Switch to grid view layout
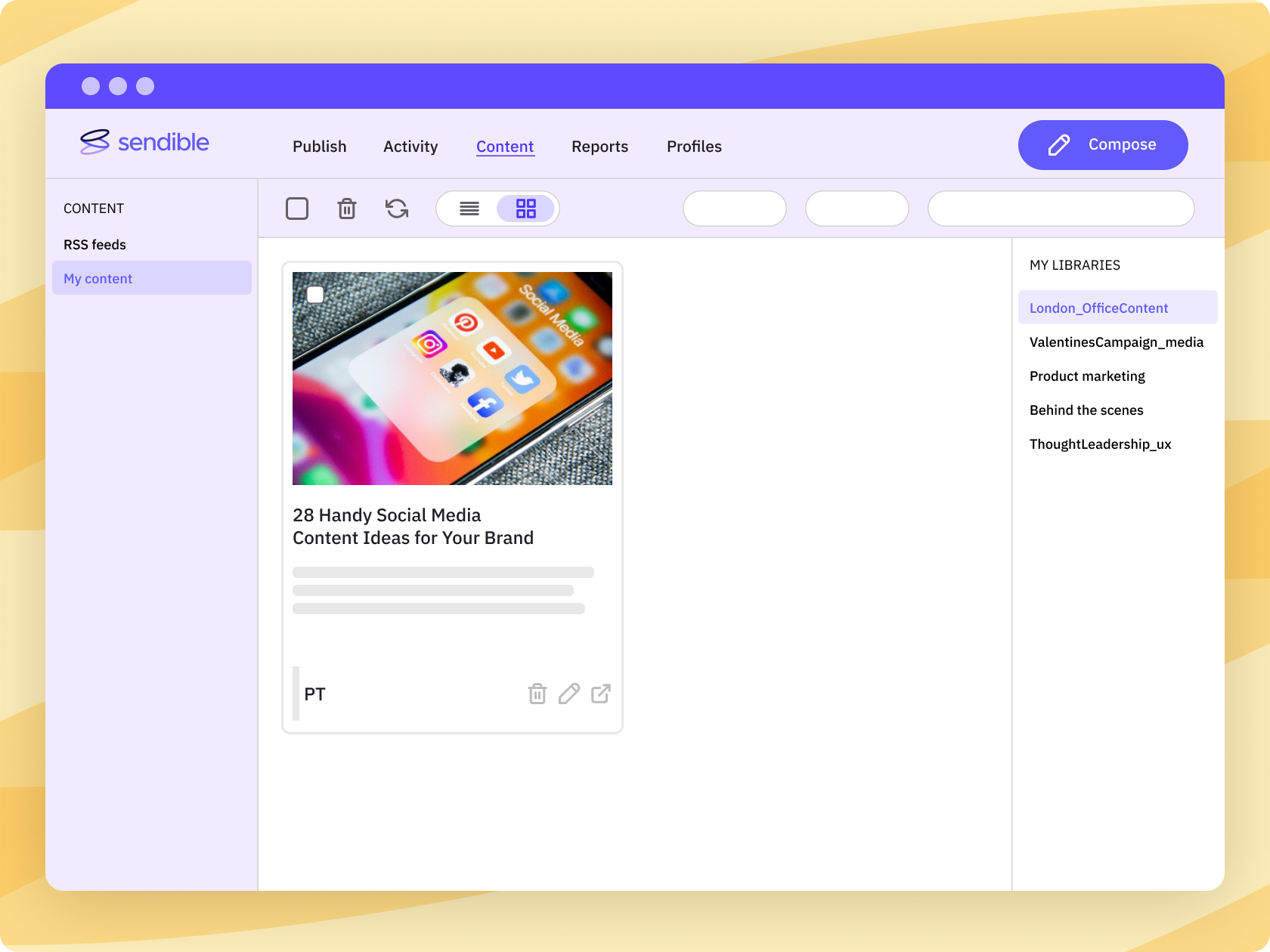This screenshot has width=1270, height=952. coord(526,209)
